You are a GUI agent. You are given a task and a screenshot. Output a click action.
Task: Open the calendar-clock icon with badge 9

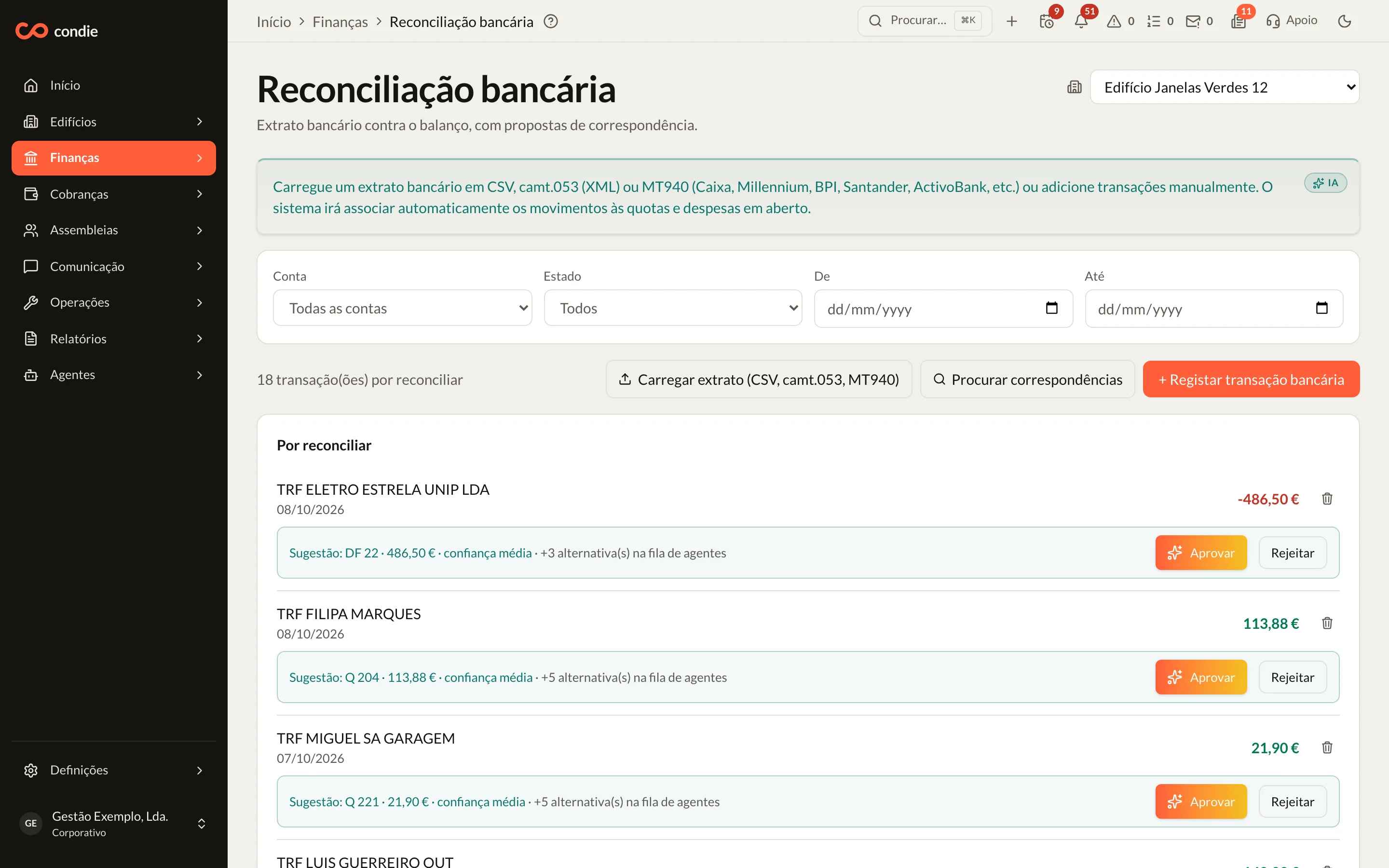1047,21
